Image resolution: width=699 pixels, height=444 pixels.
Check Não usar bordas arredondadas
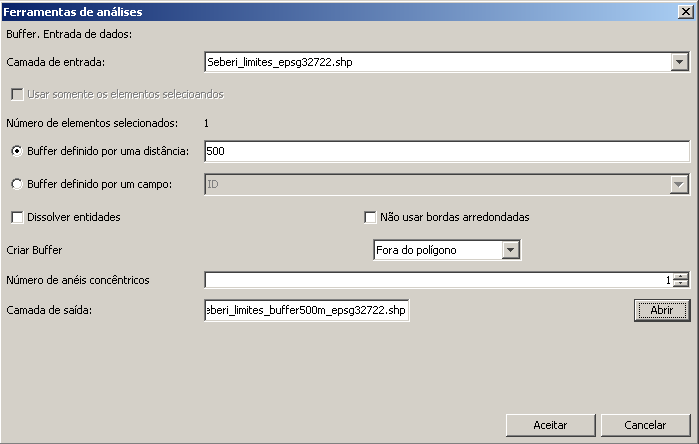[x=370, y=217]
